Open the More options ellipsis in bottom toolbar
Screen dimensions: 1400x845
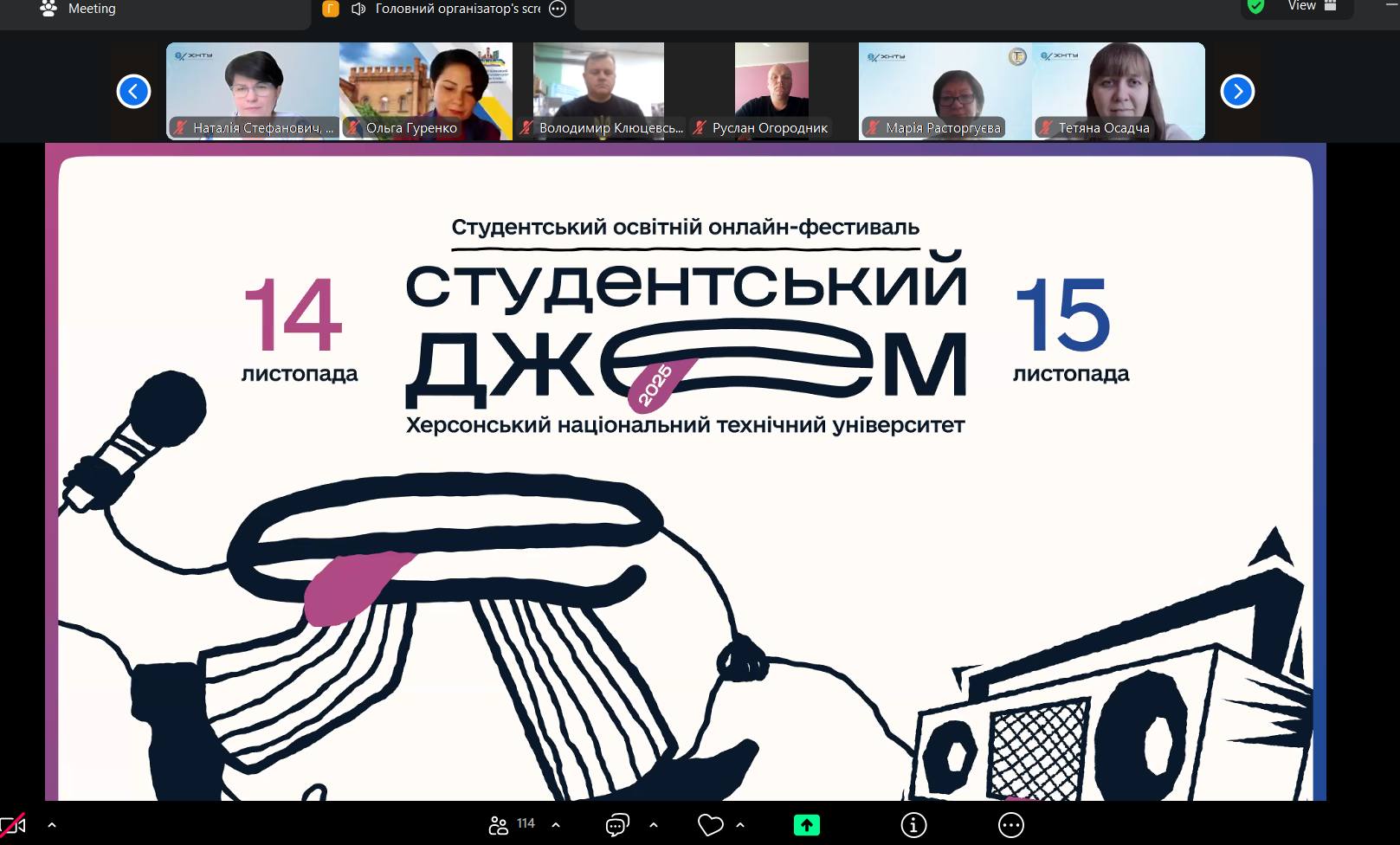1010,825
